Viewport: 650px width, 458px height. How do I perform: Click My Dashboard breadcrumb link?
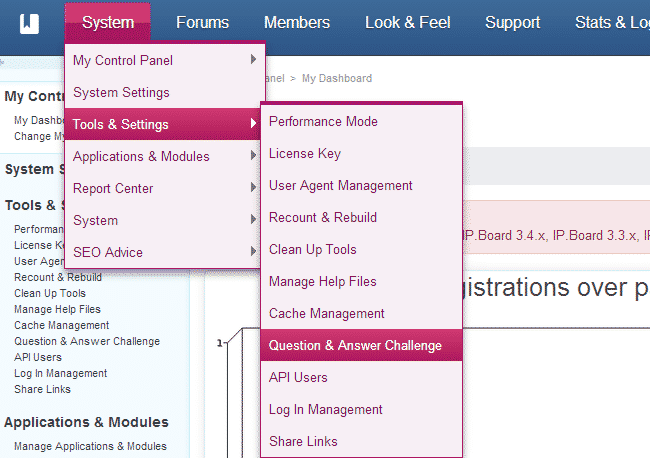click(x=337, y=78)
